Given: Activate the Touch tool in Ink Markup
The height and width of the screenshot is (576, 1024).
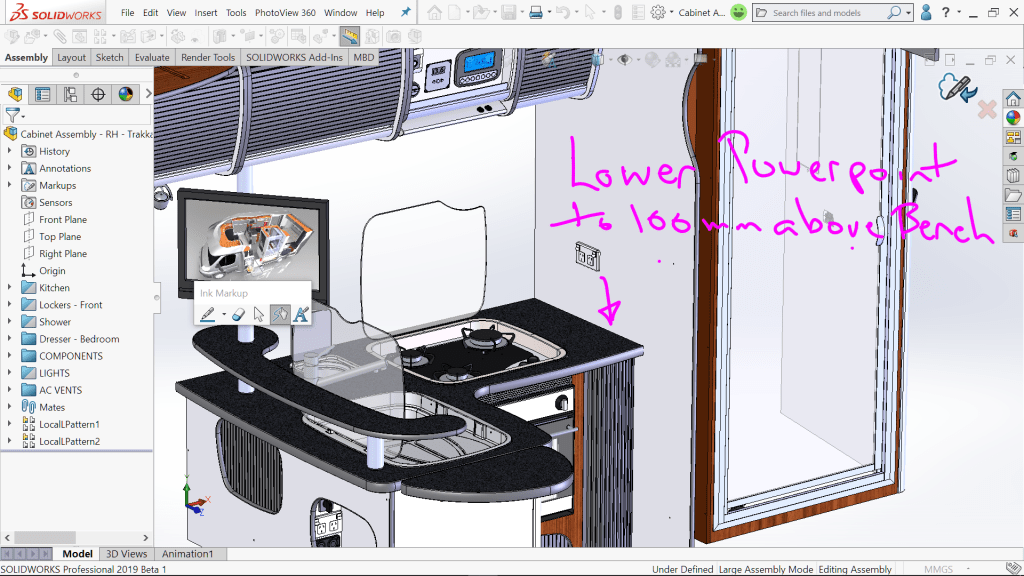Looking at the screenshot, I should tap(280, 314).
